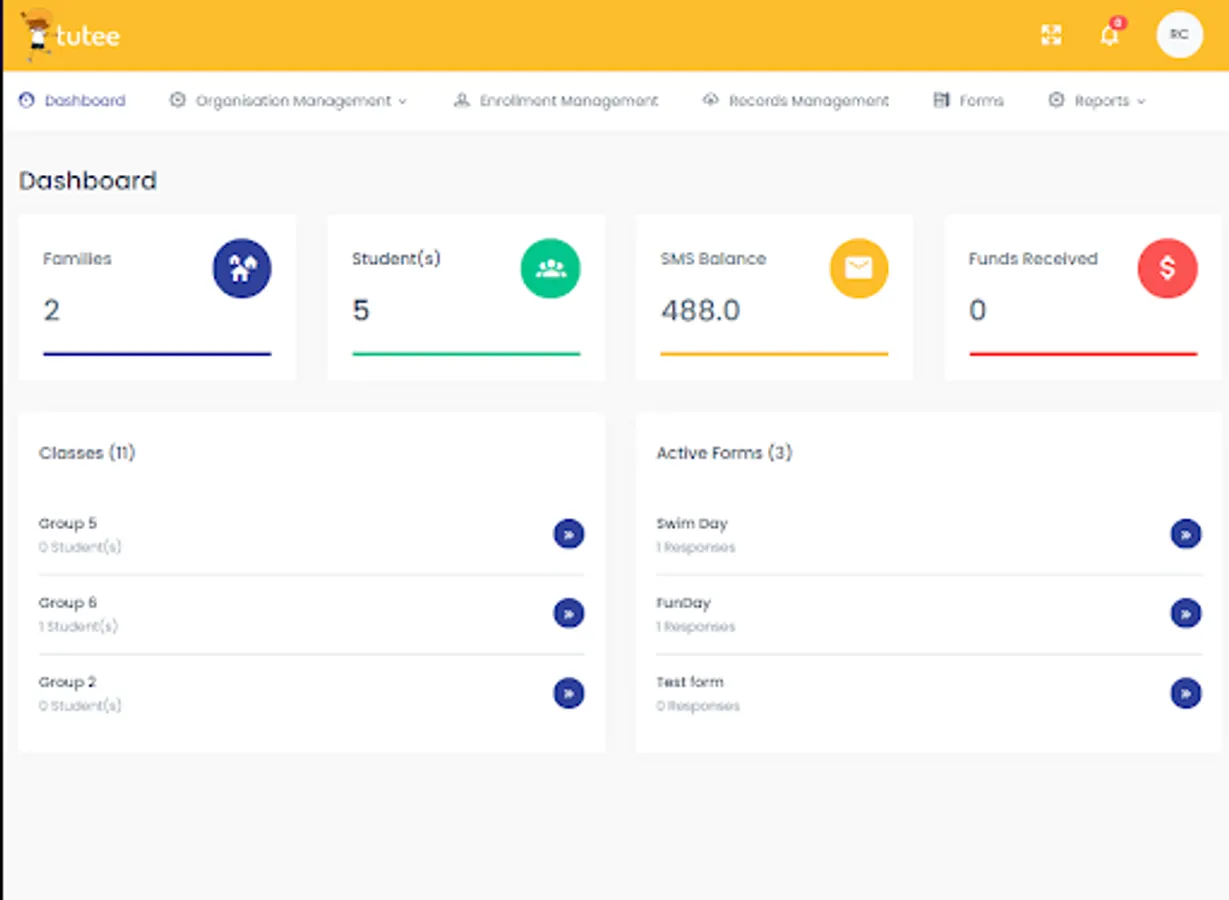Image resolution: width=1229 pixels, height=900 pixels.
Task: Click '1 Student(s)' under Group 6
Action: [x=79, y=627]
